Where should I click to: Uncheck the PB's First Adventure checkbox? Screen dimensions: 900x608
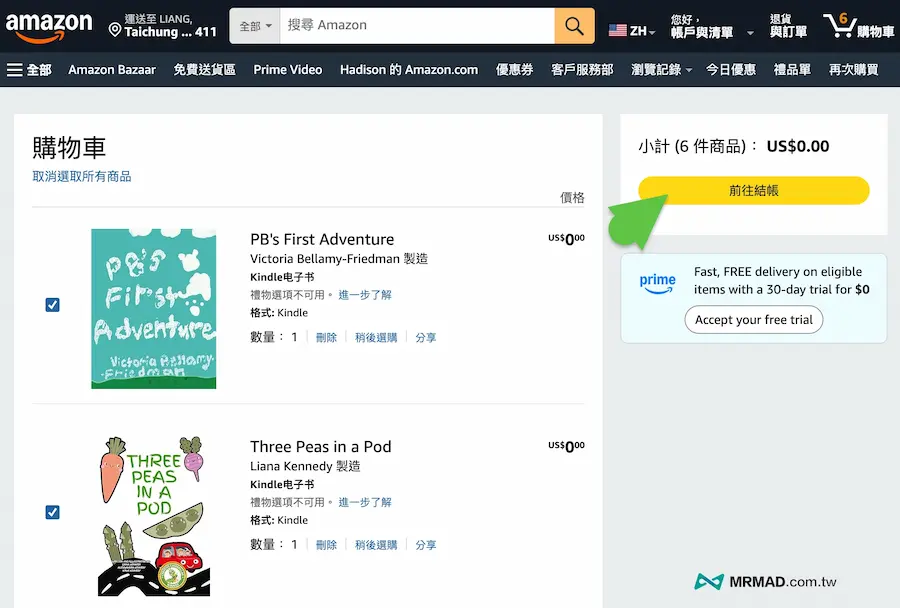[x=52, y=305]
